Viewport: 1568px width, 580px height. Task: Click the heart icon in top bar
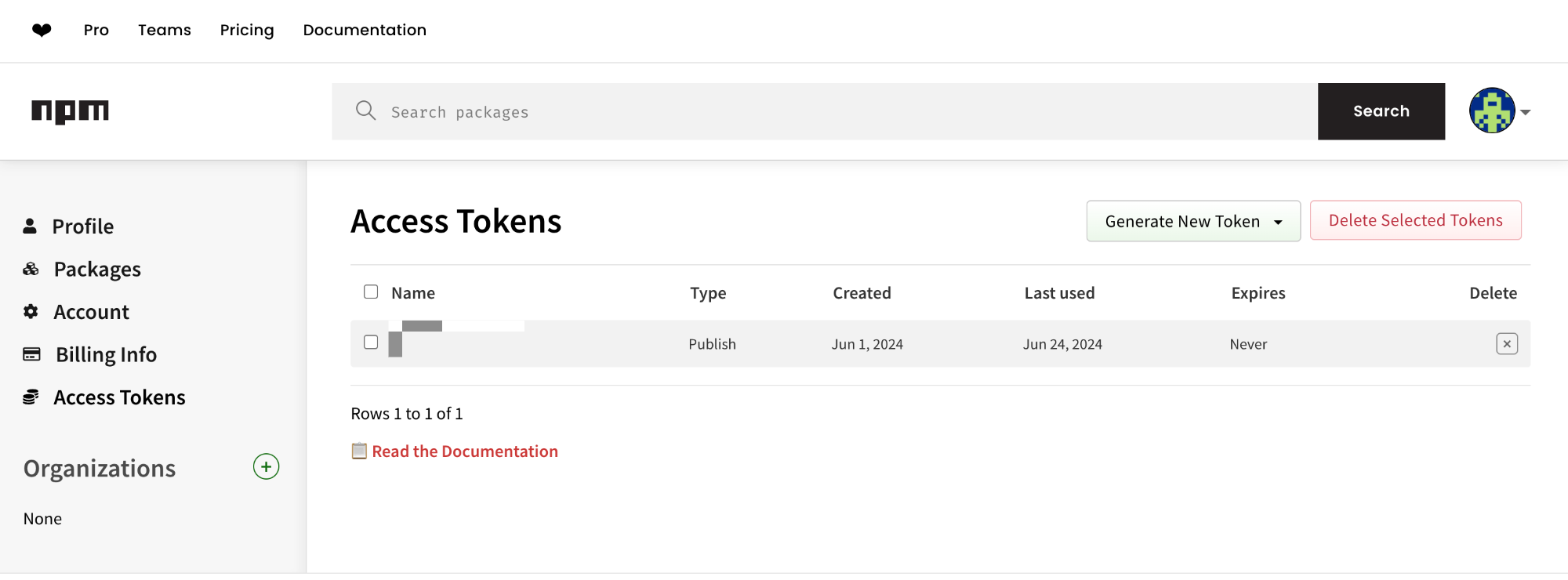click(42, 30)
